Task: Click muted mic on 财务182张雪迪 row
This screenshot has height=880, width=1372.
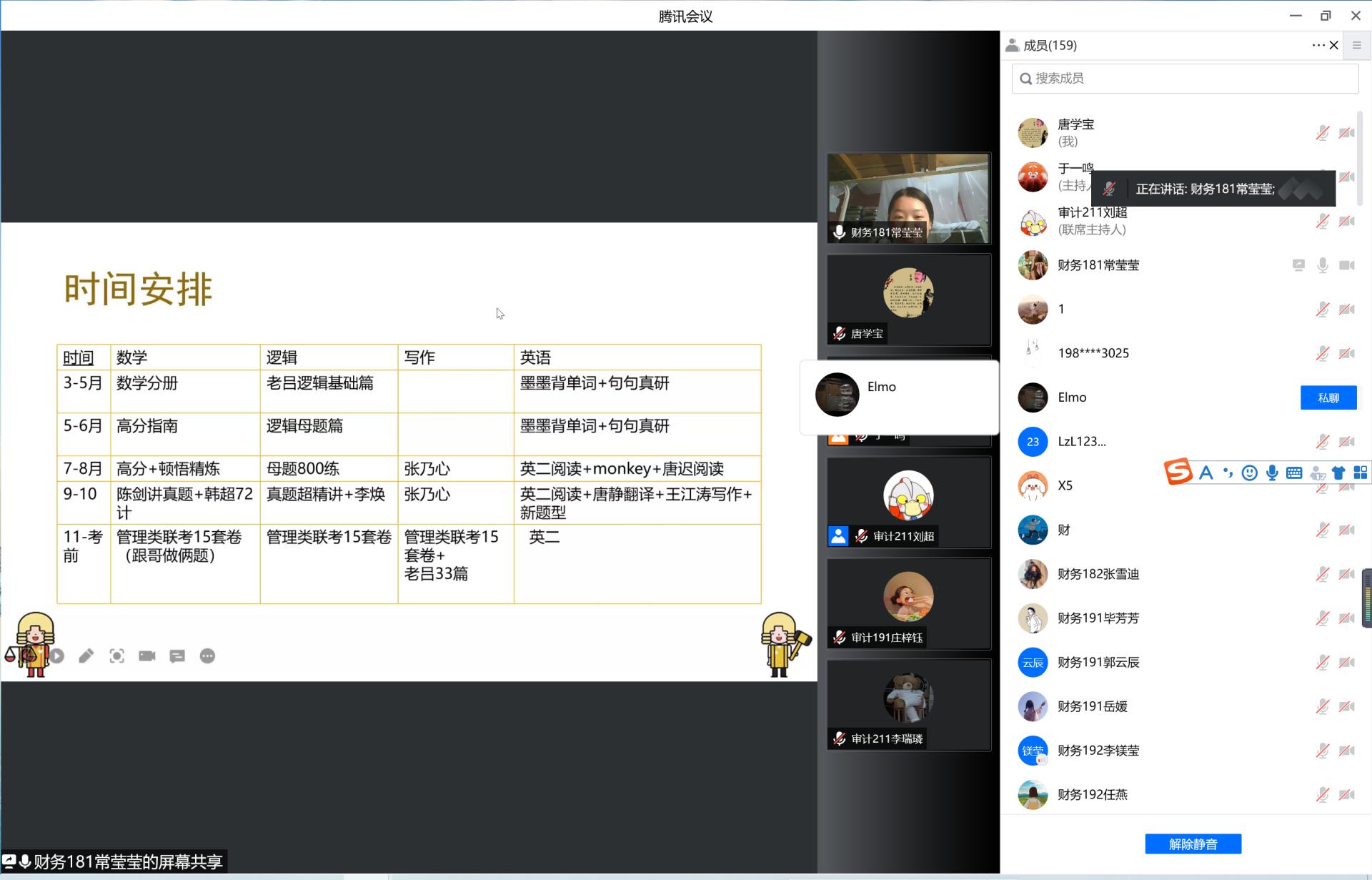Action: point(1323,574)
